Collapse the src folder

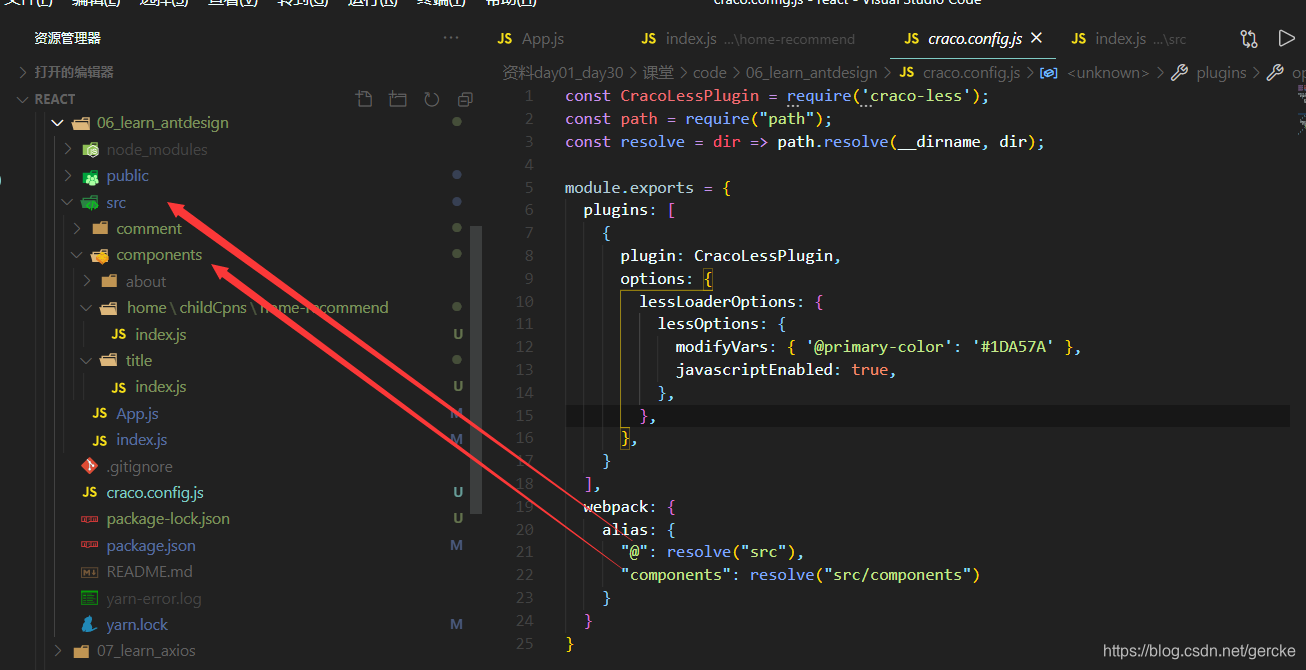68,203
